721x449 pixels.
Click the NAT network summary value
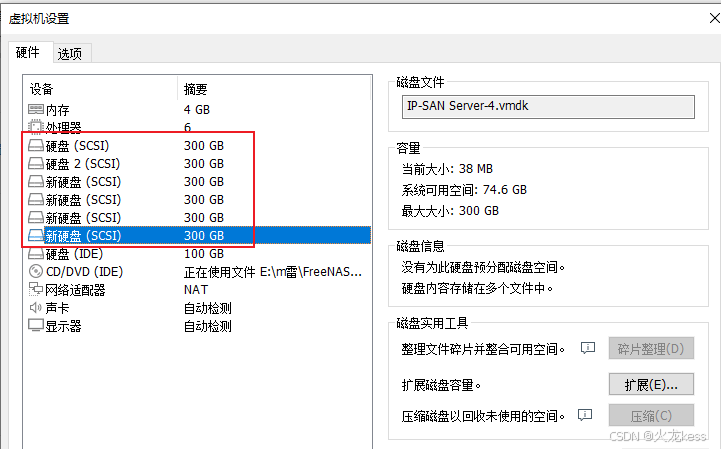196,290
